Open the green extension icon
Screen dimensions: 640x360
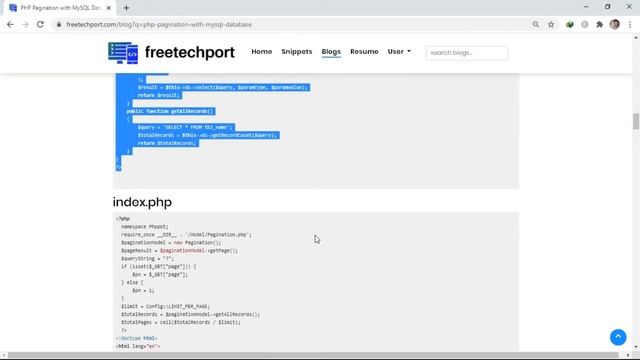tap(570, 24)
